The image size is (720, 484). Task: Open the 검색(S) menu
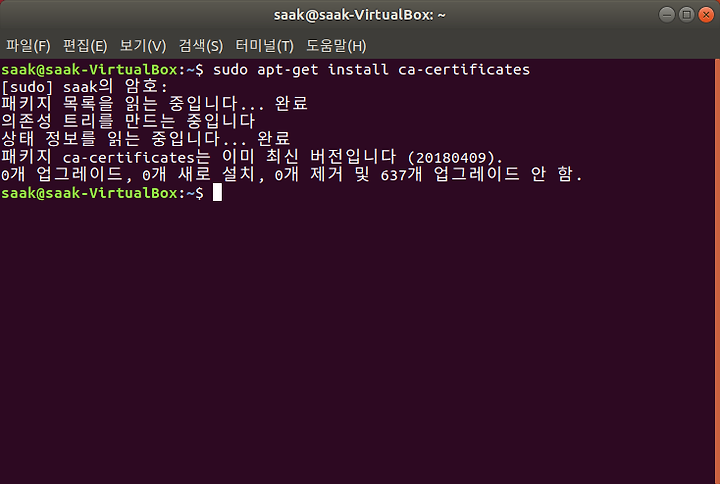point(201,45)
